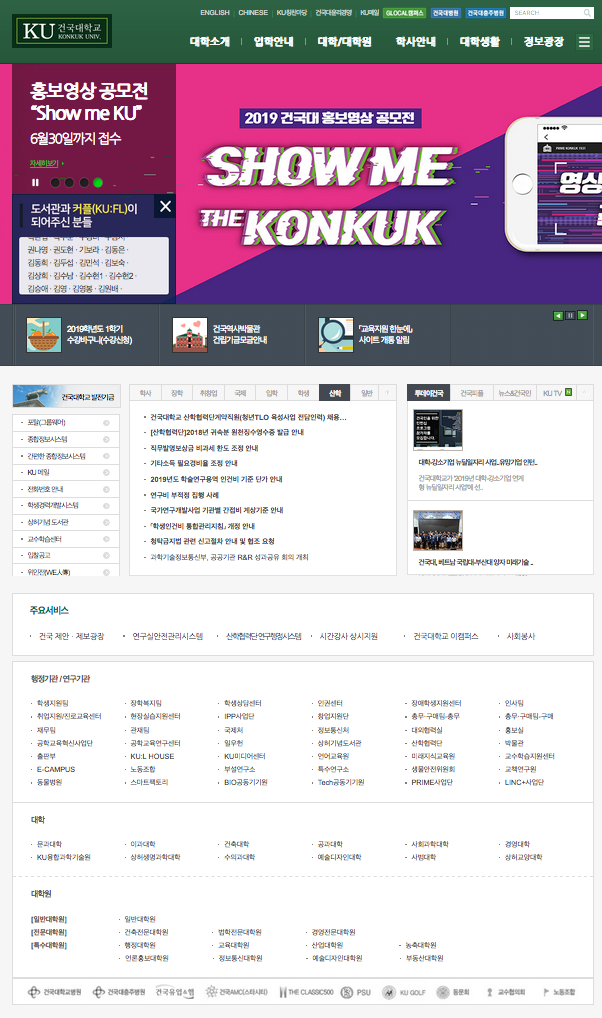Screen dimensions: 602x1018
Task: Click the GLOCAL캠퍼스 green button
Action: (405, 13)
